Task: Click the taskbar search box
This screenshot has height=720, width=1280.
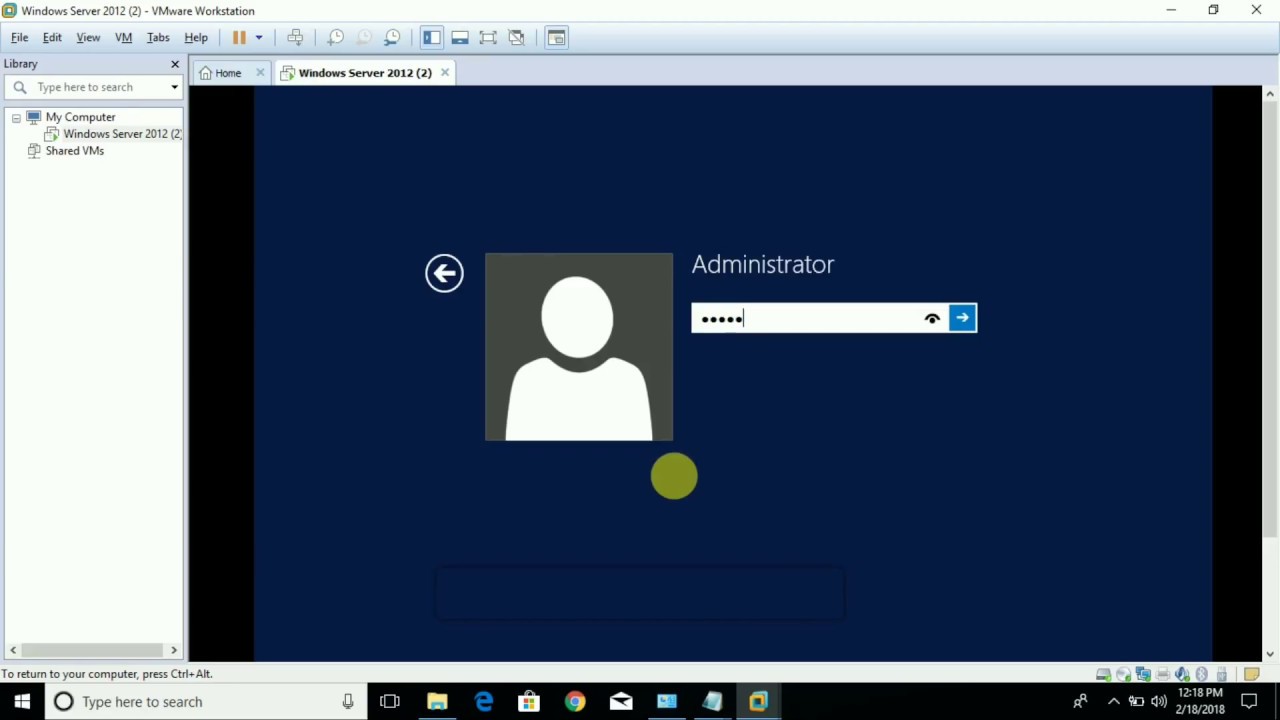Action: 207,702
